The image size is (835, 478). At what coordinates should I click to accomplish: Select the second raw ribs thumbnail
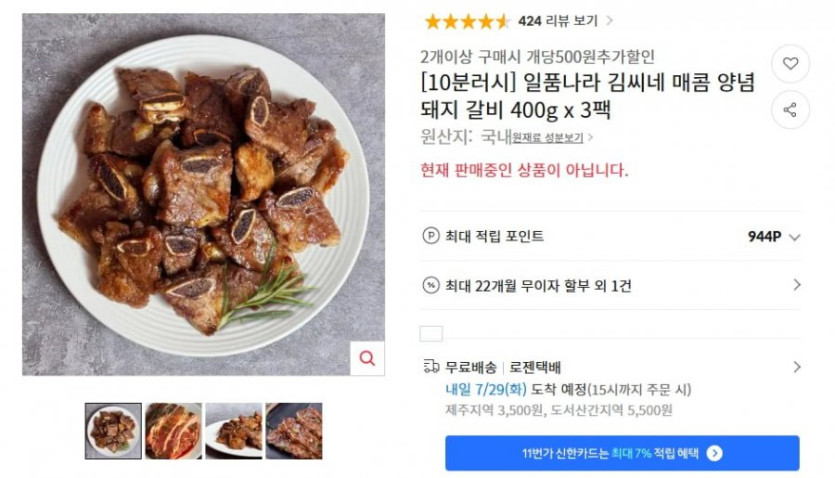(x=173, y=431)
